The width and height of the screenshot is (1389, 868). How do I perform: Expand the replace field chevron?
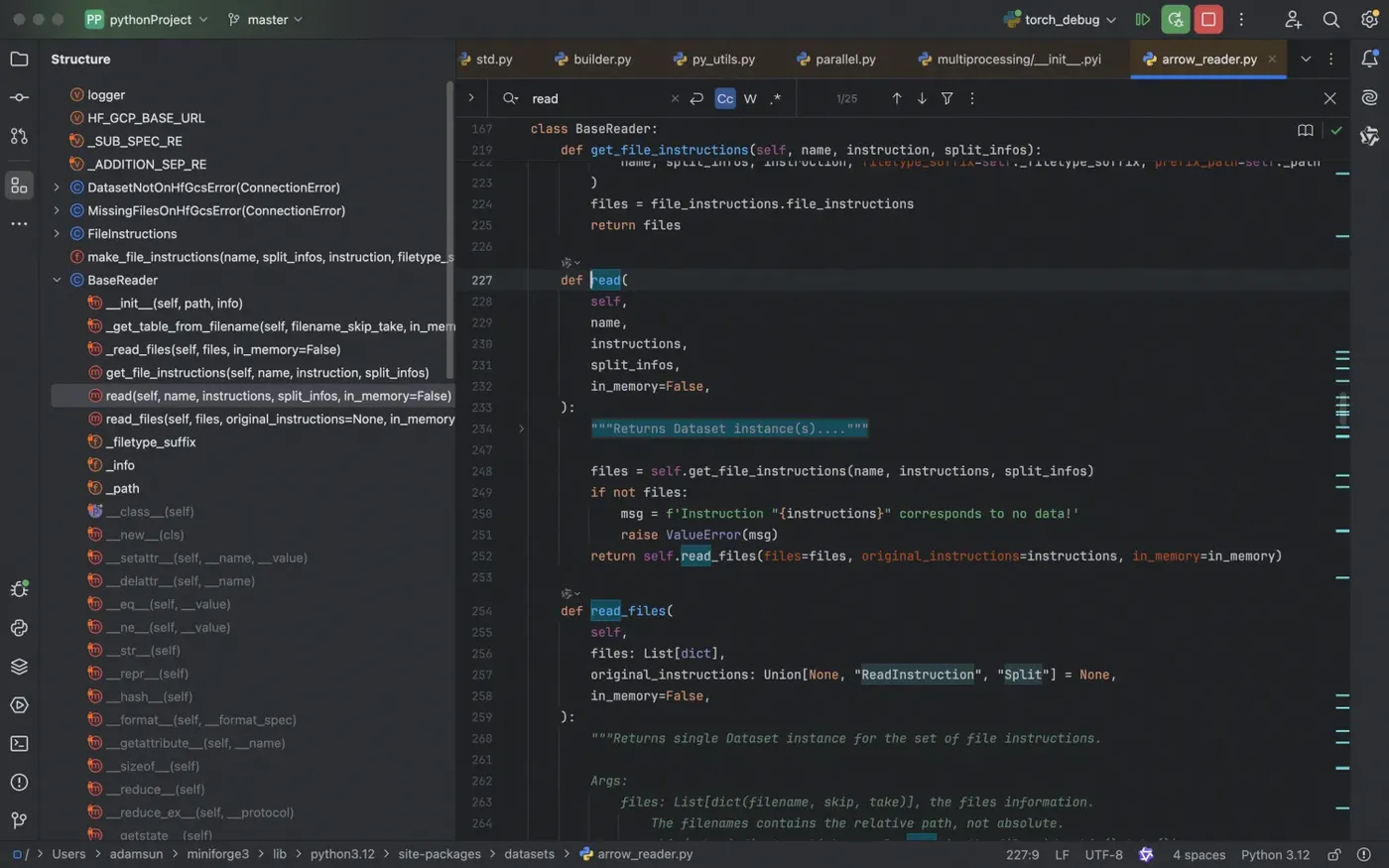coord(471,98)
